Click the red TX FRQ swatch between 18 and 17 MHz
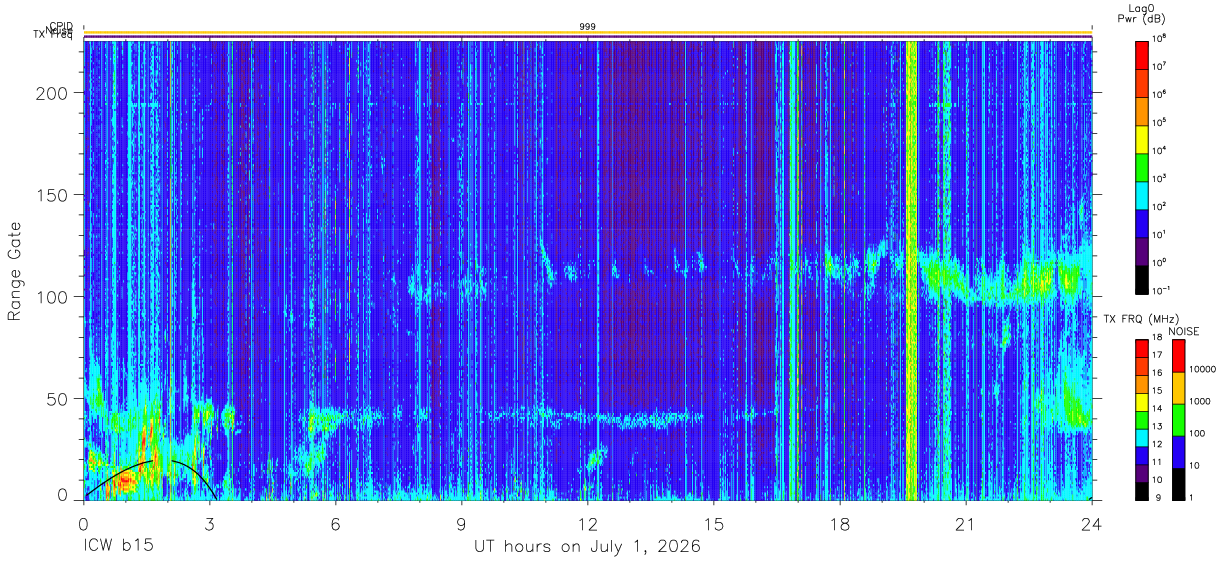The width and height of the screenshot is (1228, 567). [1141, 348]
